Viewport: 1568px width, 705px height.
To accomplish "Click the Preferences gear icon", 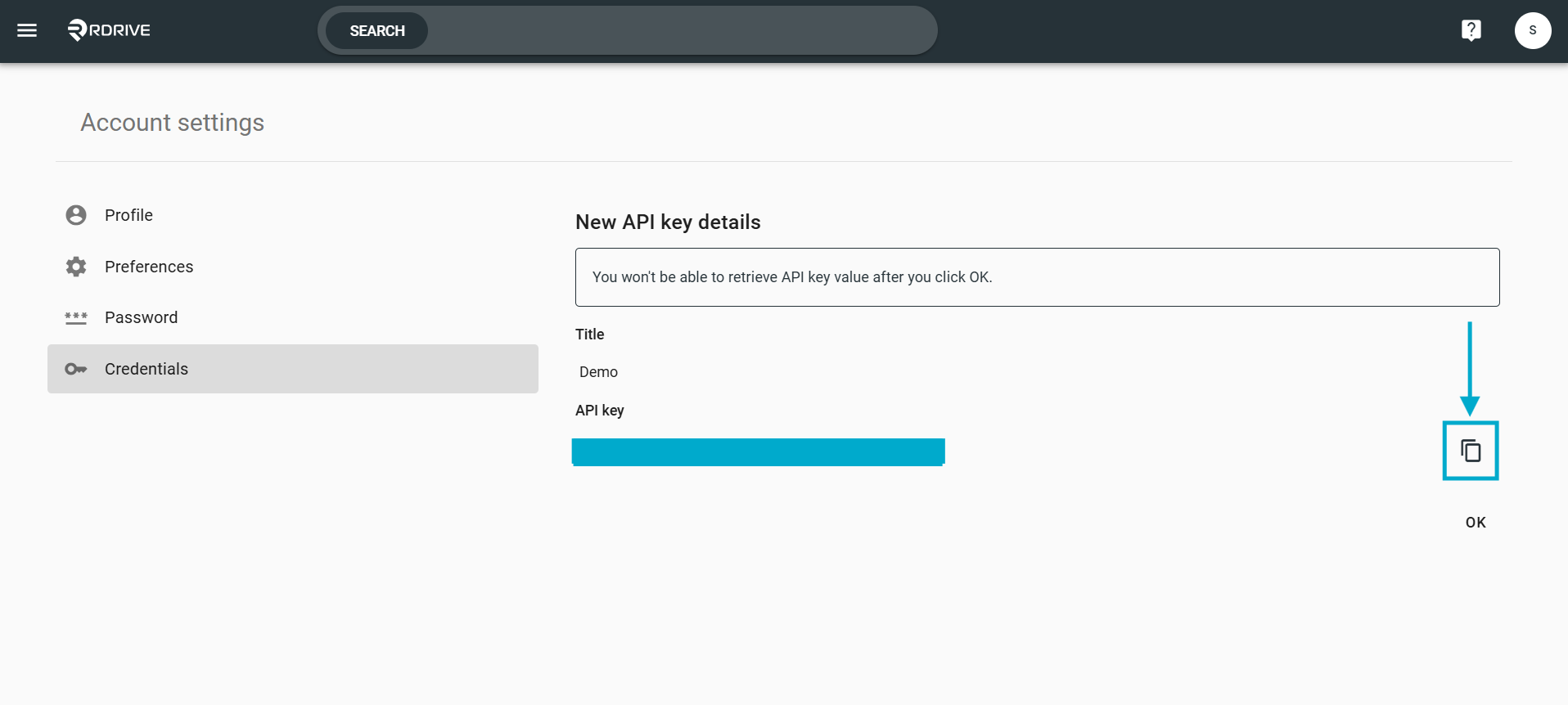I will [76, 267].
